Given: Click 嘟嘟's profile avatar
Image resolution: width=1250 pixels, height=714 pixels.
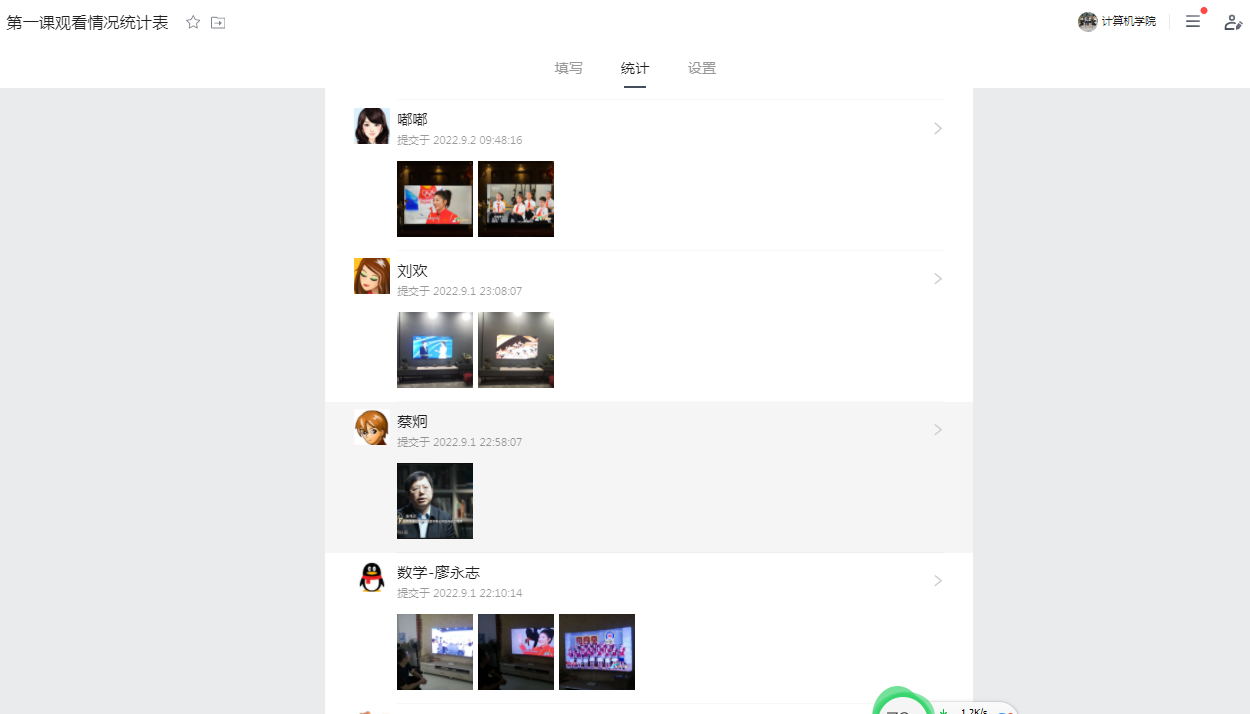Looking at the screenshot, I should pos(372,126).
